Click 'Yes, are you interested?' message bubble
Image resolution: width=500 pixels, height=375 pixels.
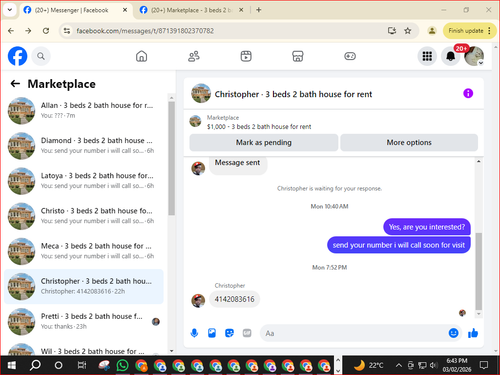click(427, 227)
